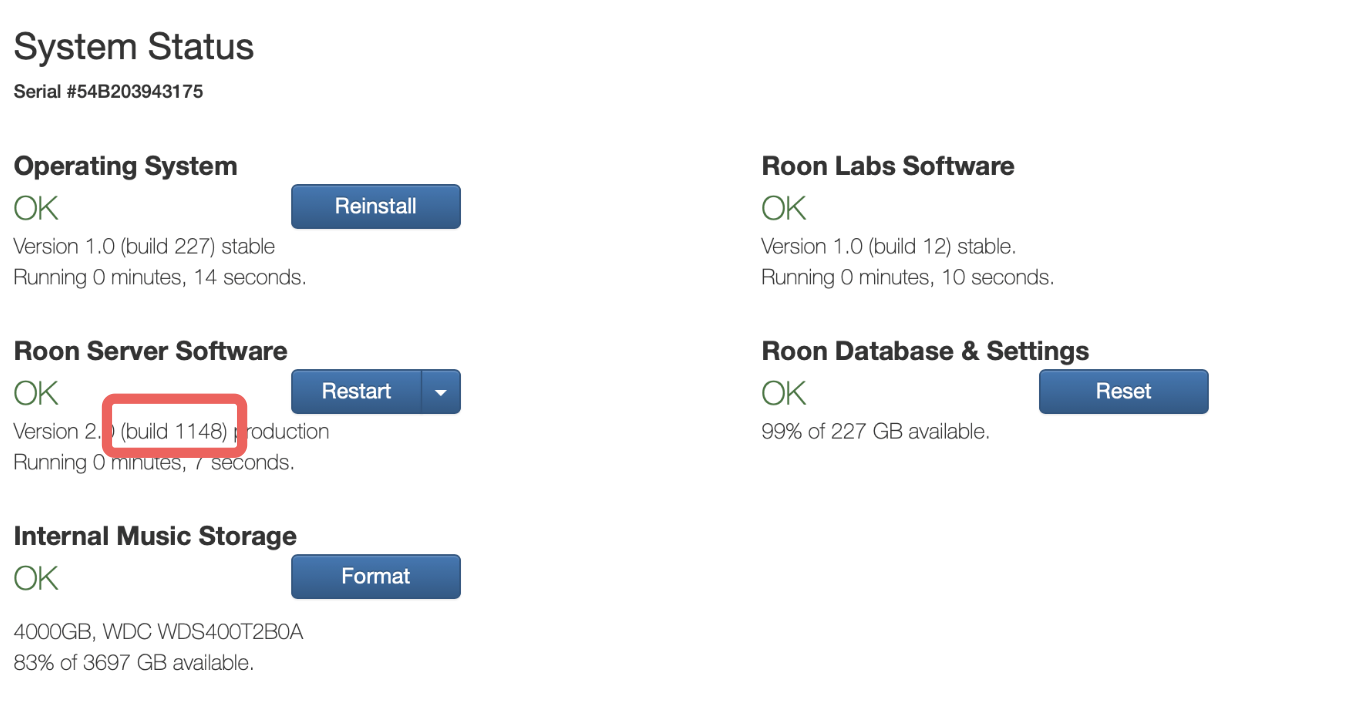Click the System Status page heading
The image size is (1361, 701).
tap(134, 47)
